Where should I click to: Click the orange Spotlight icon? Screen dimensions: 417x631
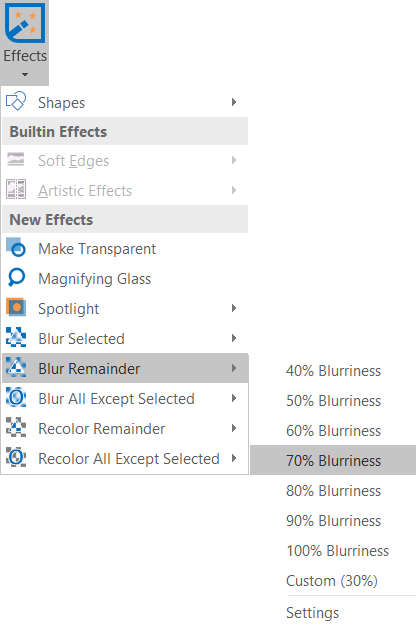(x=16, y=307)
